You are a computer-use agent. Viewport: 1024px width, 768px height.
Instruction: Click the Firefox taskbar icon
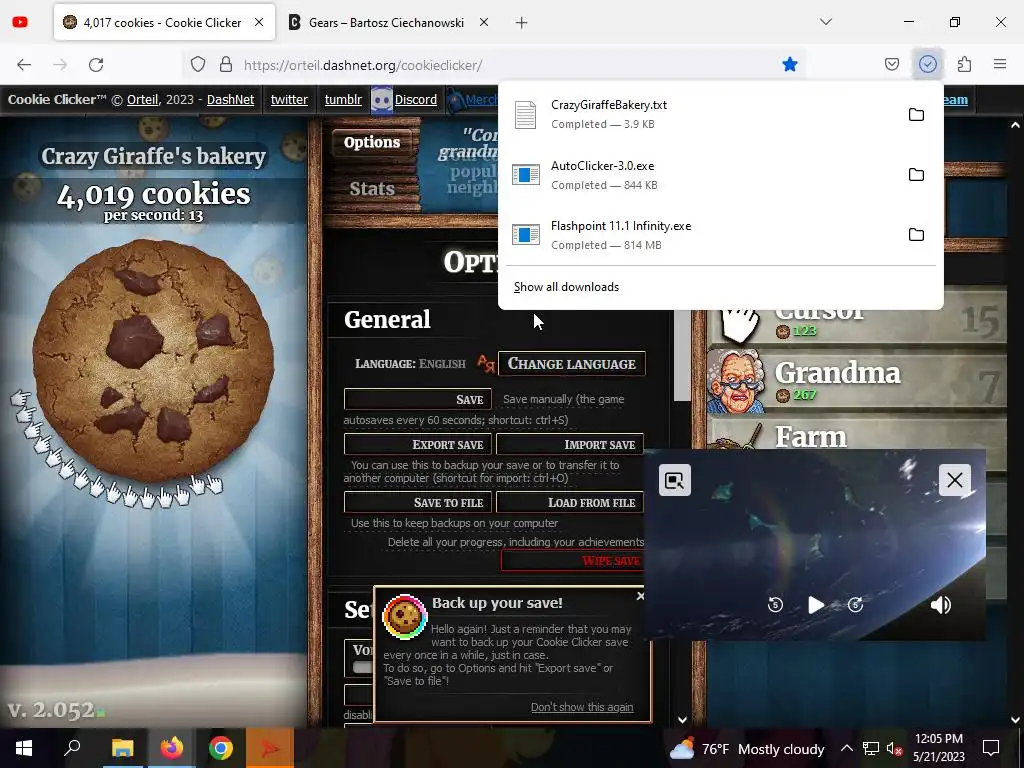[x=172, y=748]
